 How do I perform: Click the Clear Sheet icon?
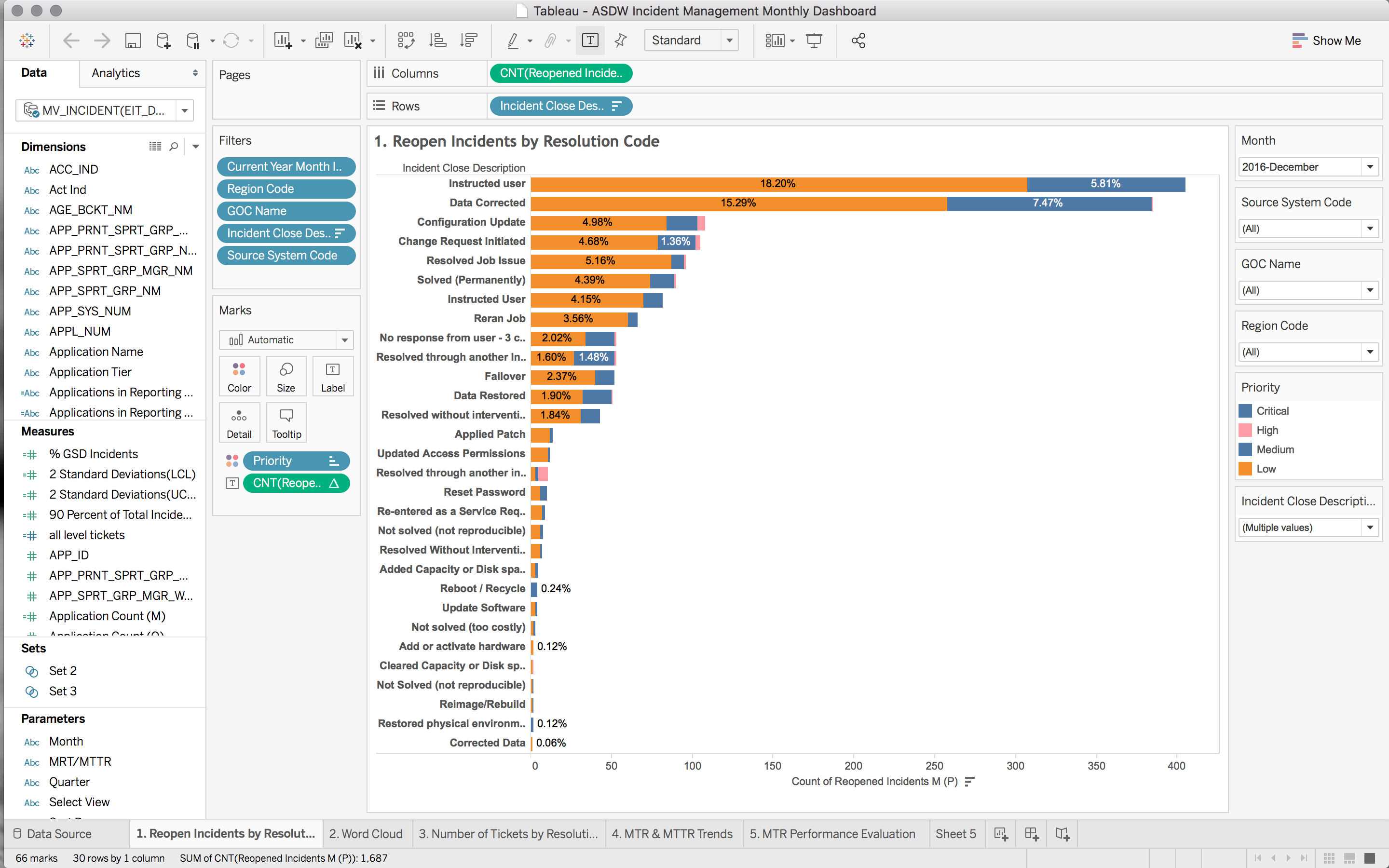[x=353, y=40]
